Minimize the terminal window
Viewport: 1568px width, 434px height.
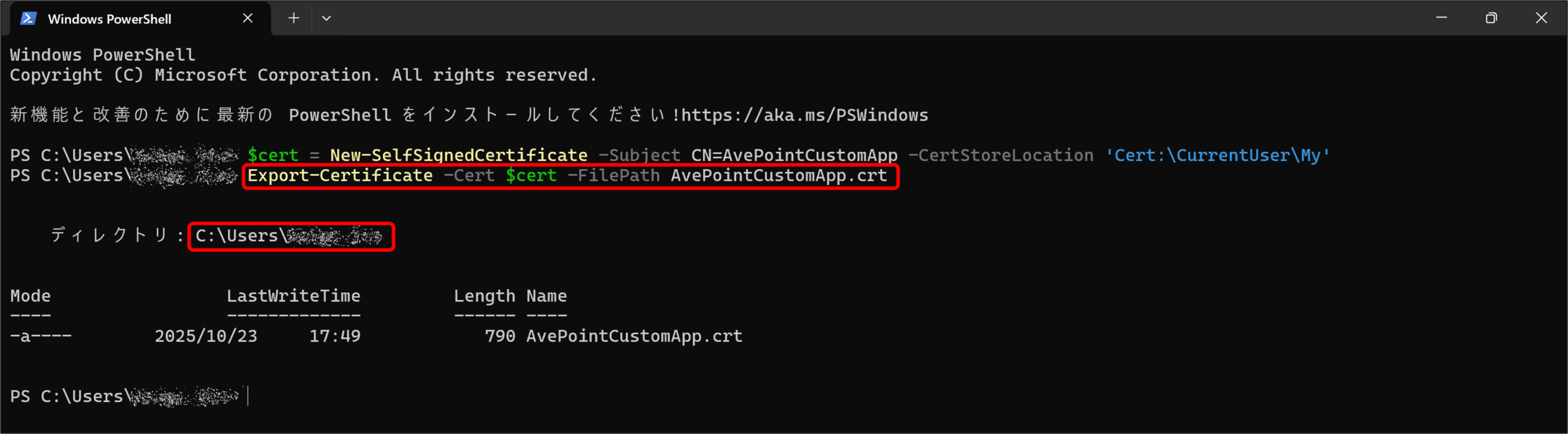click(1441, 18)
